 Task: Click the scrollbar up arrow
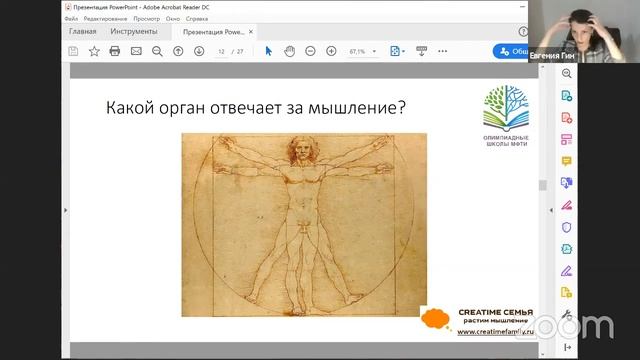tap(542, 67)
